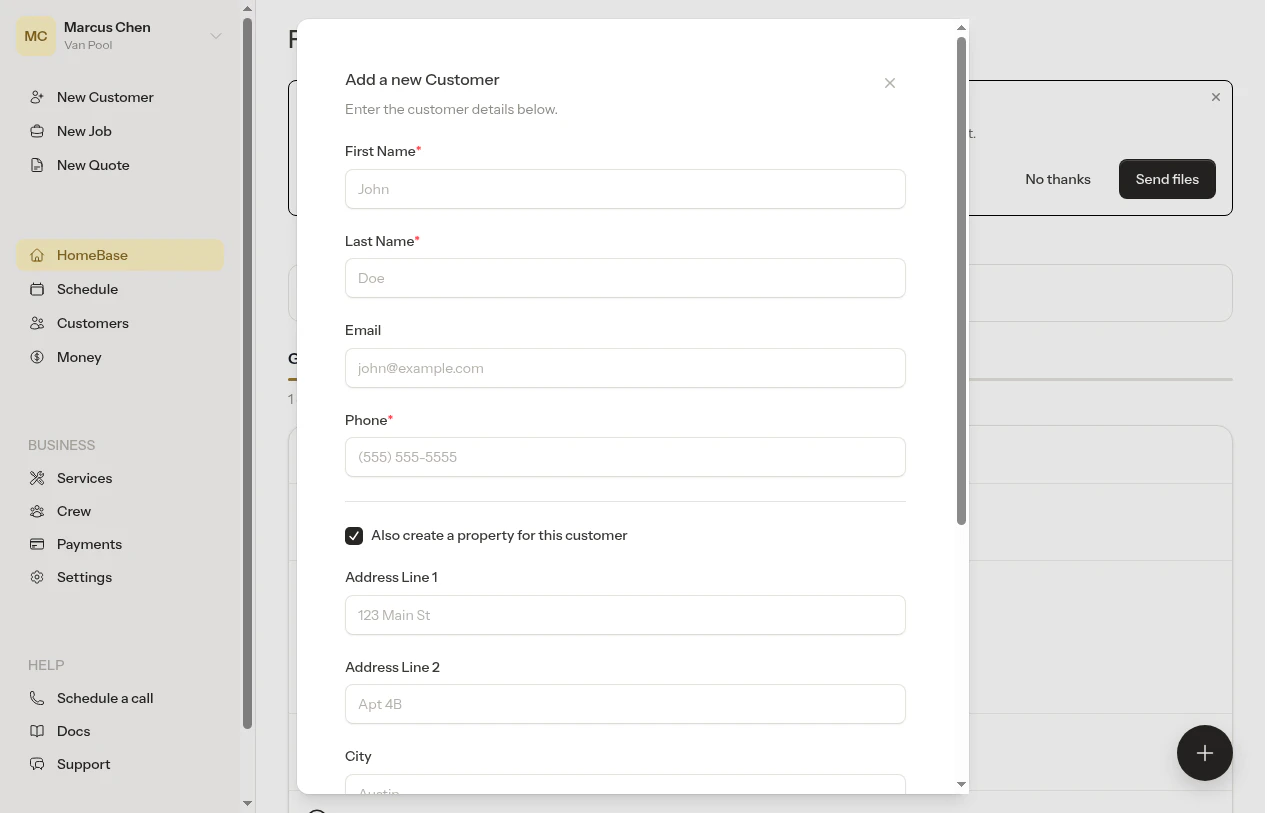Click the sidebar vertical scrollbar thumb
This screenshot has height=813, width=1280.
pos(248,373)
